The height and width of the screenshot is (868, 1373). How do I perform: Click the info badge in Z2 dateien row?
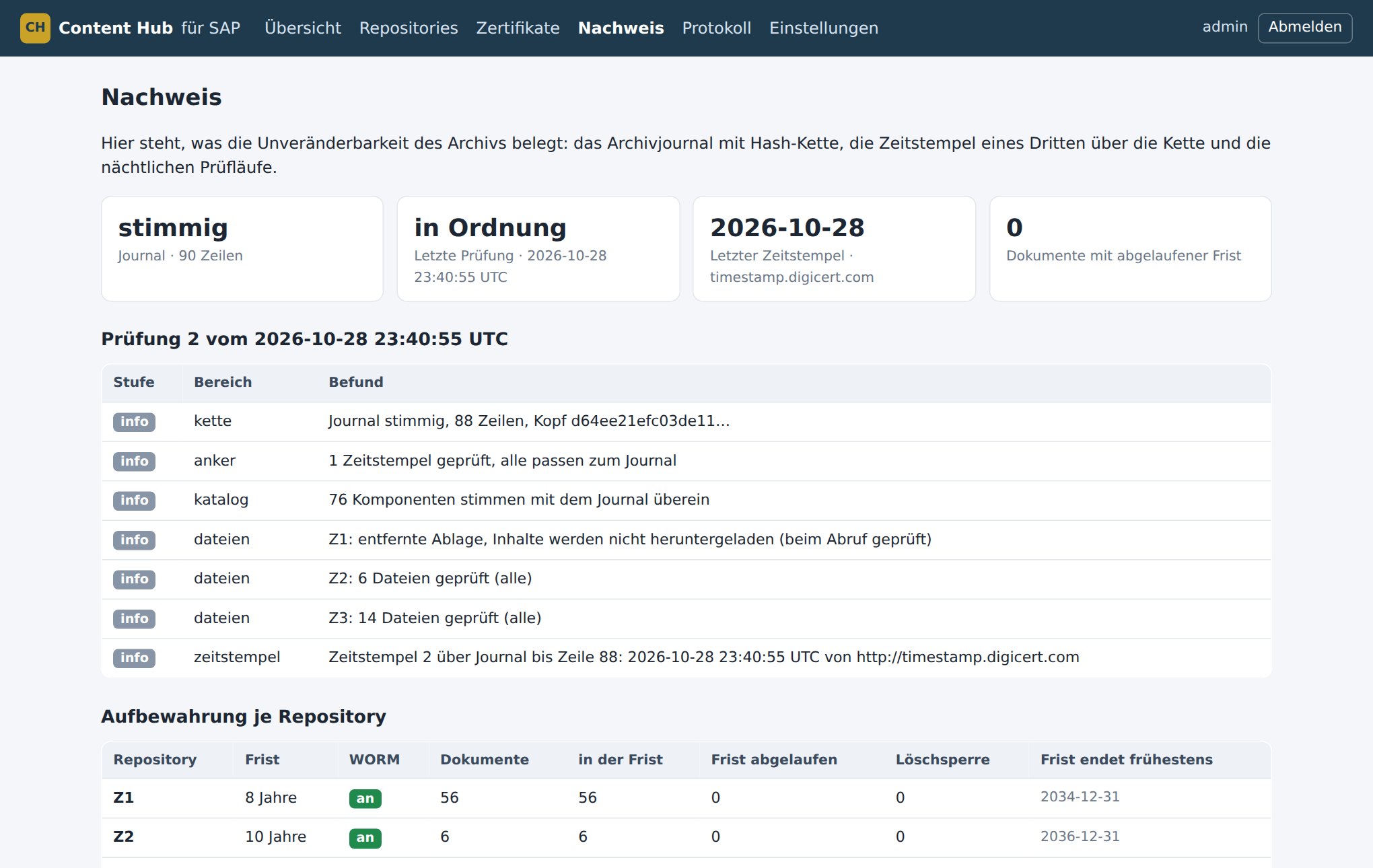click(x=134, y=579)
